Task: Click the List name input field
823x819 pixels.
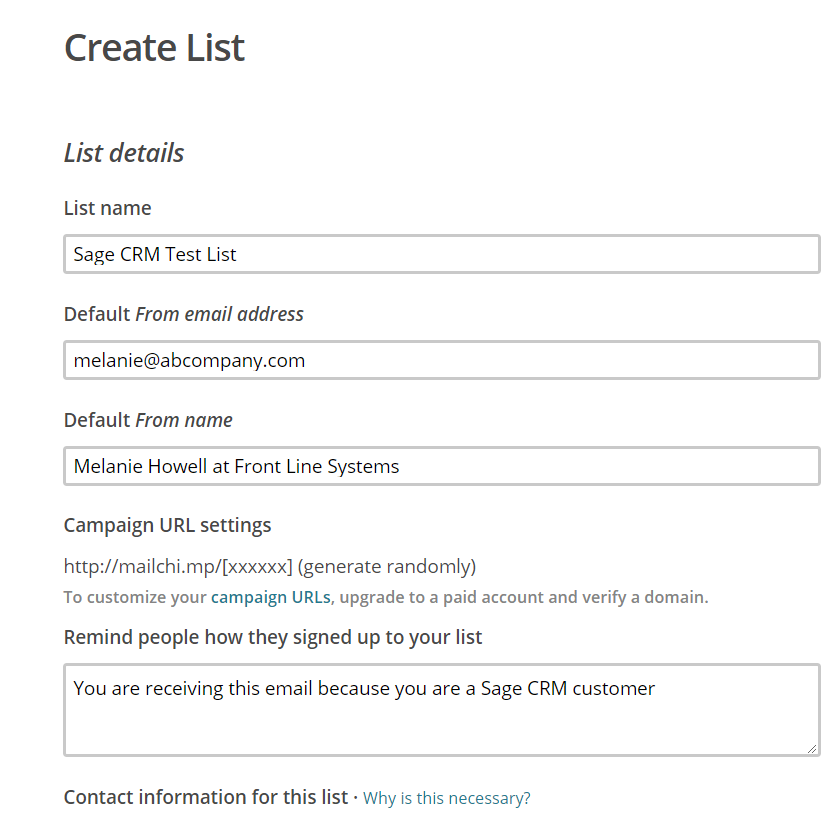Action: (441, 254)
